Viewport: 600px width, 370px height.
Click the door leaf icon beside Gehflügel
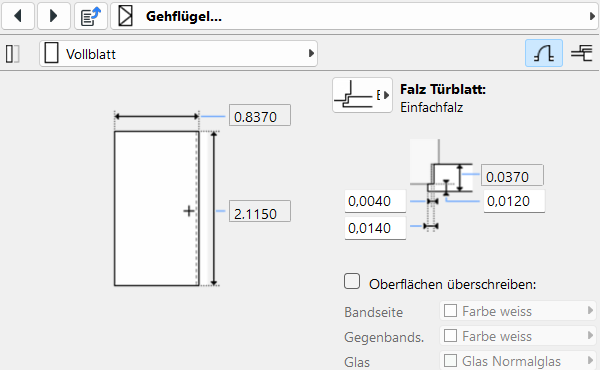[x=126, y=16]
